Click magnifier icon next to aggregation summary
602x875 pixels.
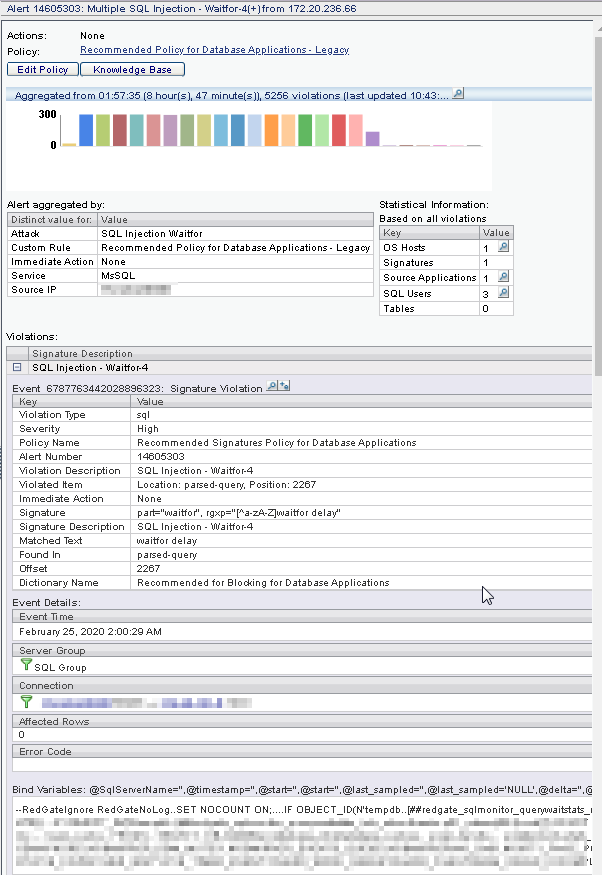tap(458, 94)
